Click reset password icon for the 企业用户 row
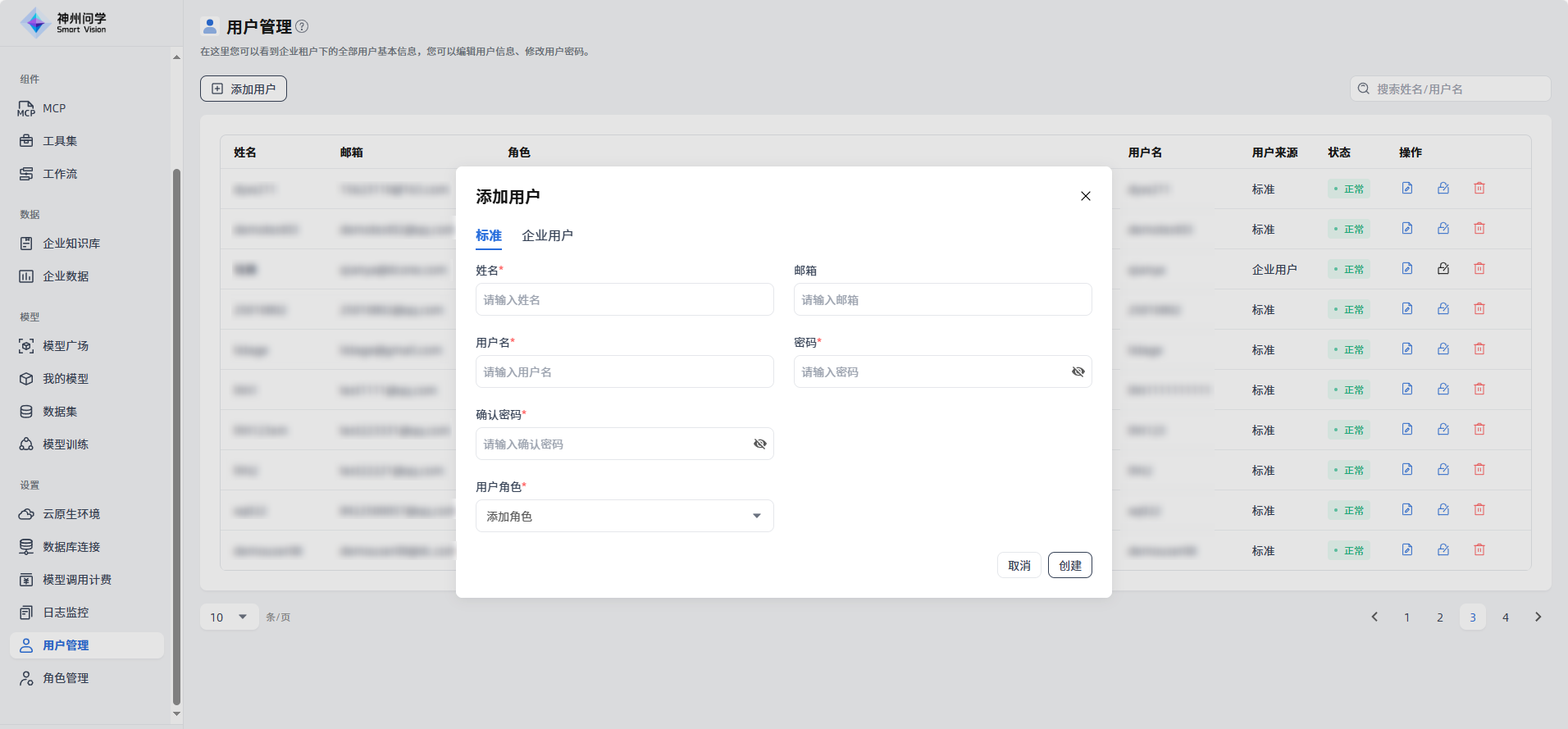 [x=1443, y=269]
